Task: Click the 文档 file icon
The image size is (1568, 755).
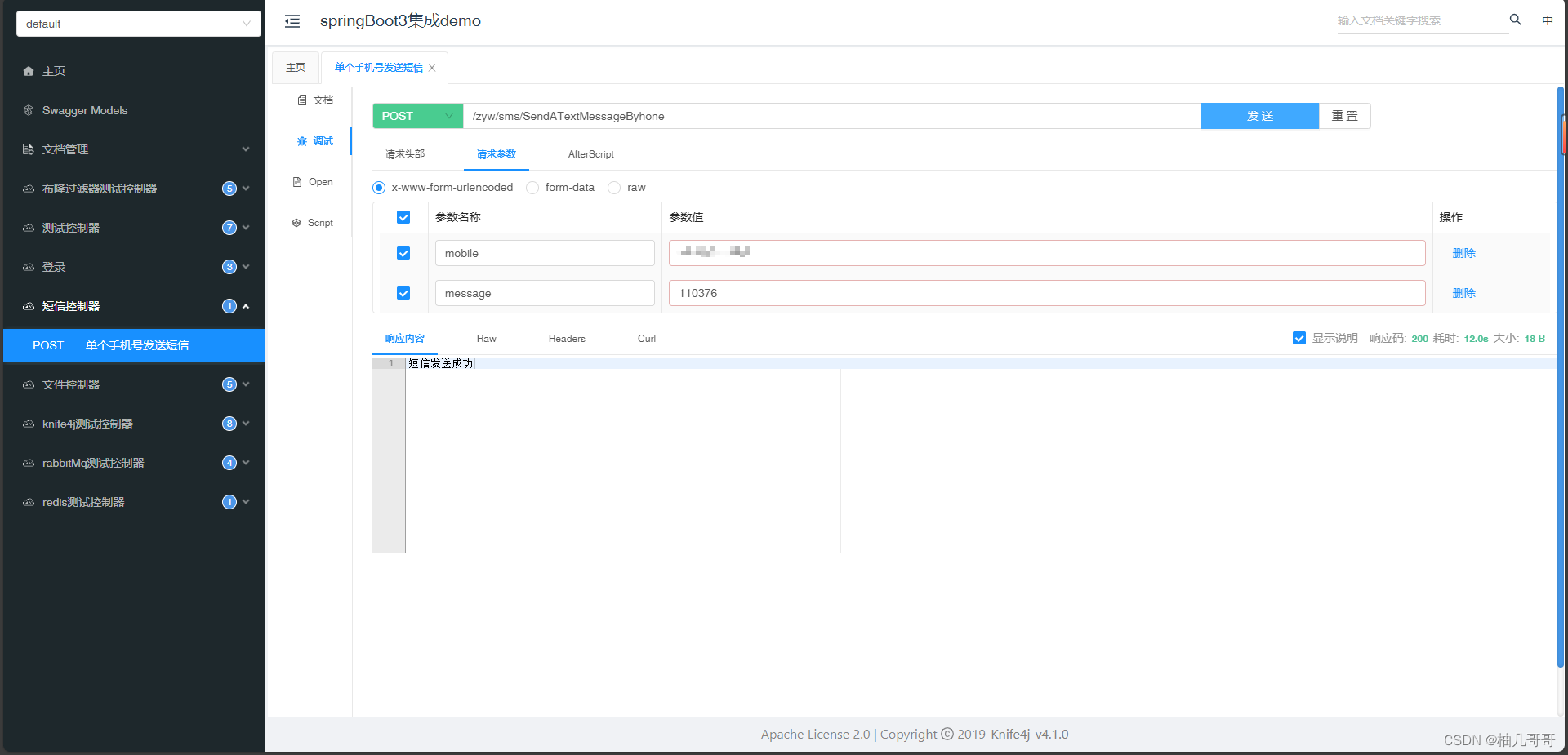Action: pyautogui.click(x=302, y=100)
